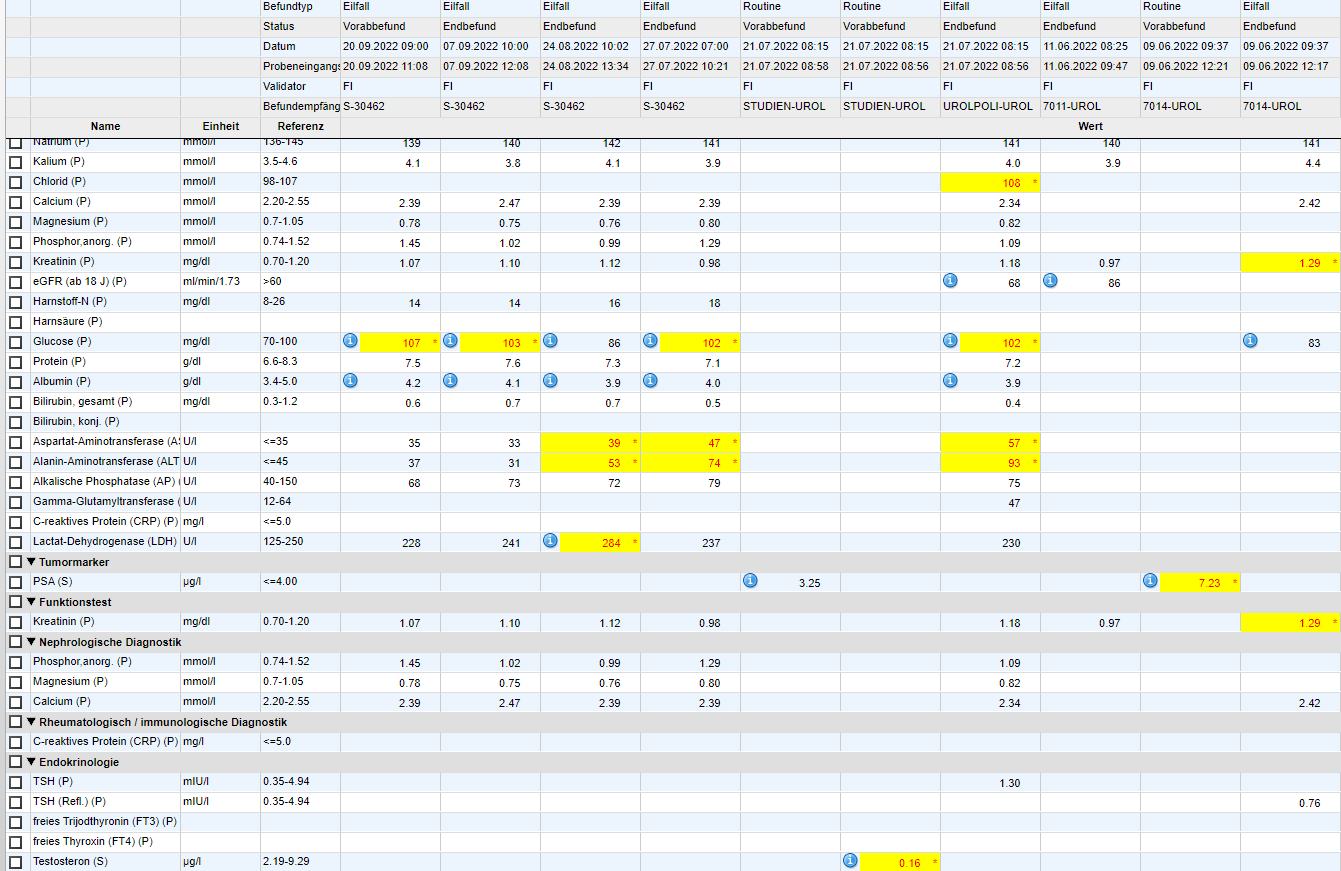Image resolution: width=1341 pixels, height=871 pixels.
Task: Click info icon next to Glucose value 107
Action: point(350,341)
